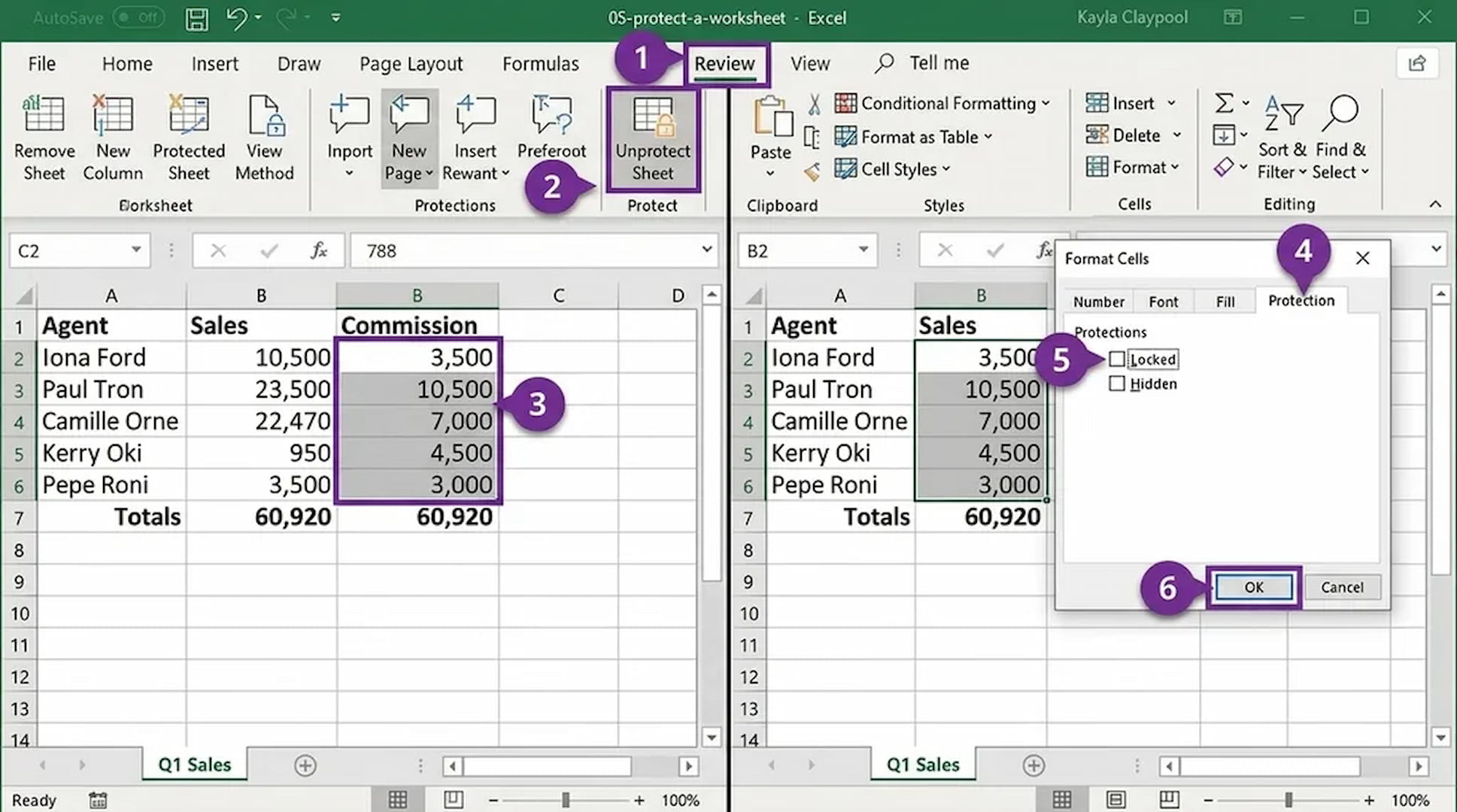The height and width of the screenshot is (812, 1457).
Task: Click the New Page icon
Action: pyautogui.click(x=409, y=115)
